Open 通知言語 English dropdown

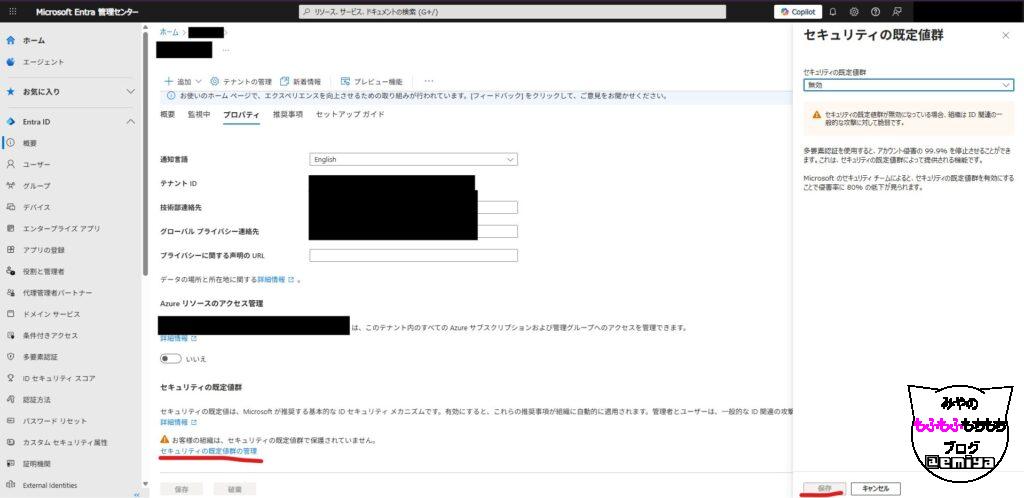(413, 159)
